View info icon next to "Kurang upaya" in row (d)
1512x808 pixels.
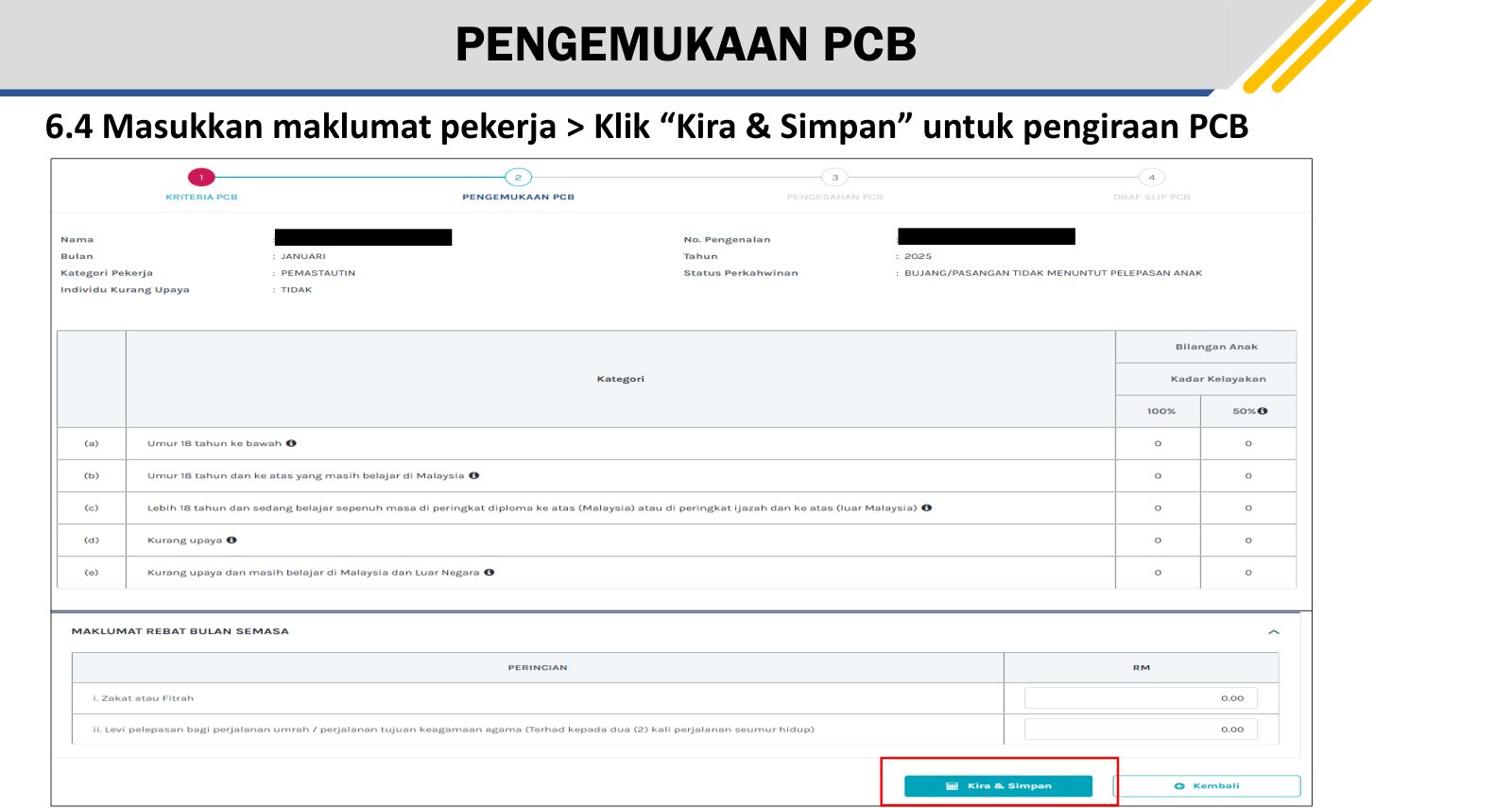click(x=232, y=540)
